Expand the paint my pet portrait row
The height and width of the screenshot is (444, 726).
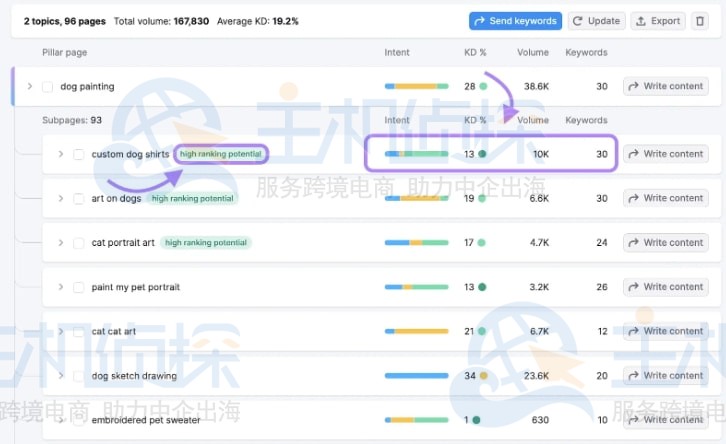61,288
